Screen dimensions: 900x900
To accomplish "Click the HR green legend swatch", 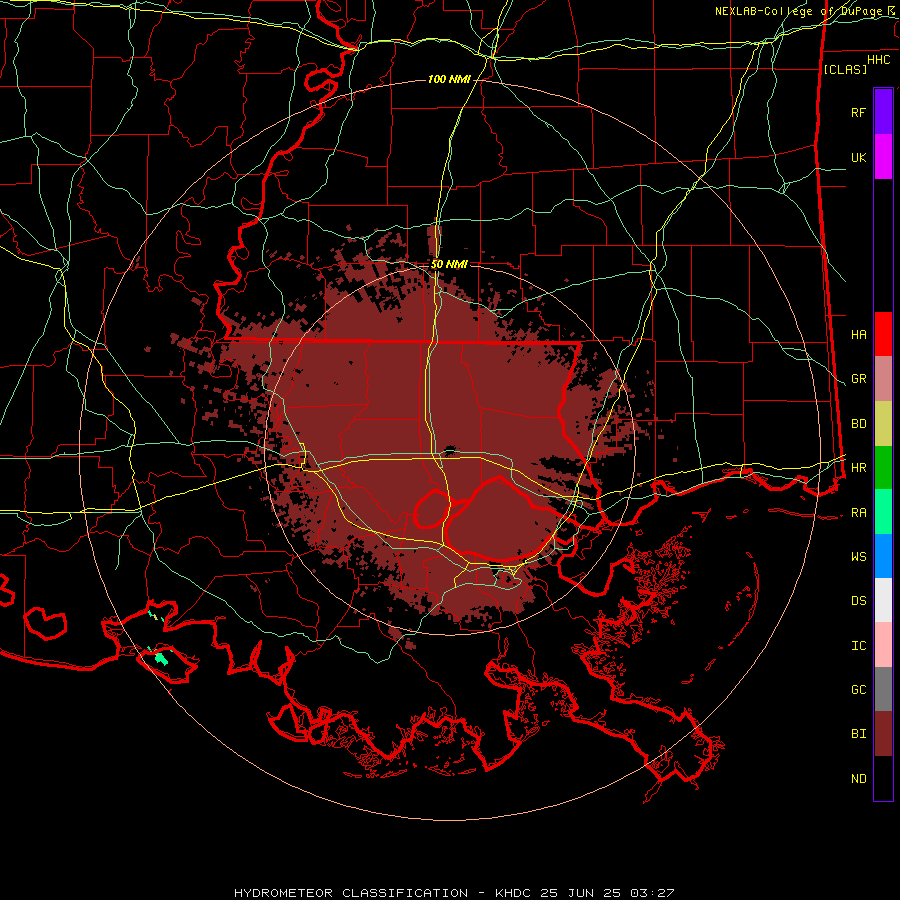I will [x=883, y=468].
